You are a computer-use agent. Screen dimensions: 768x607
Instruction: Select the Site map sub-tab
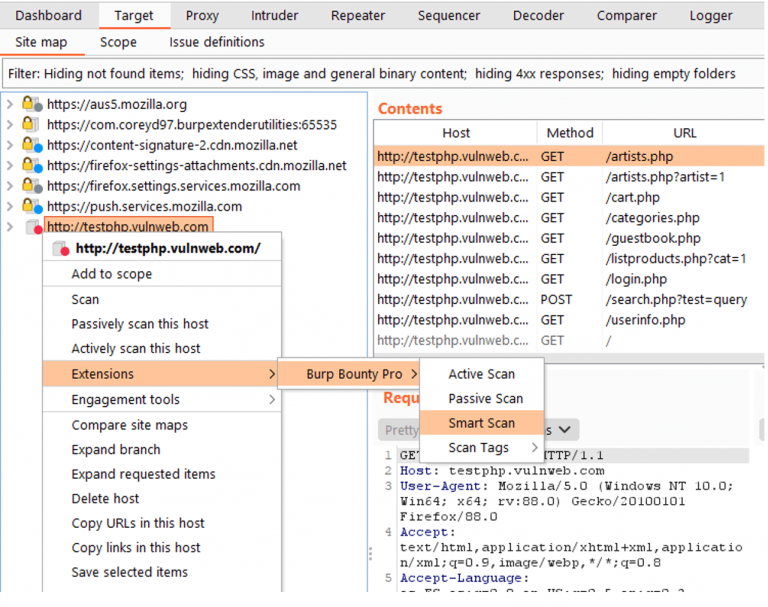pos(41,42)
